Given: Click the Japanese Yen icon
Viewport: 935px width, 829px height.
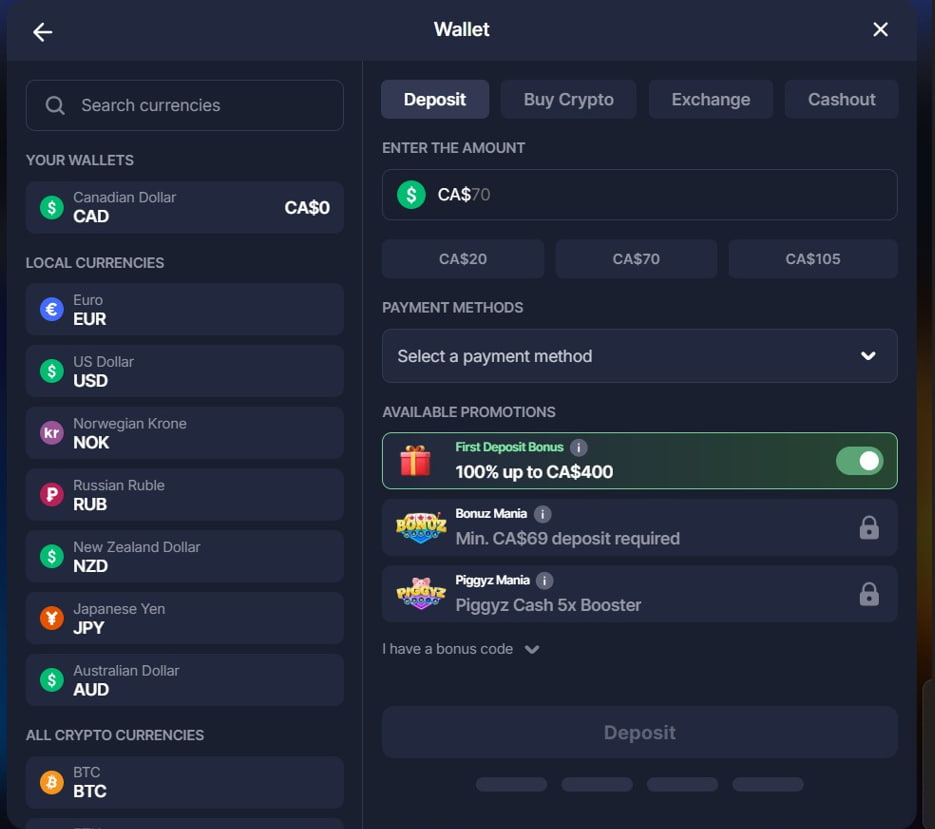Looking at the screenshot, I should coord(51,618).
